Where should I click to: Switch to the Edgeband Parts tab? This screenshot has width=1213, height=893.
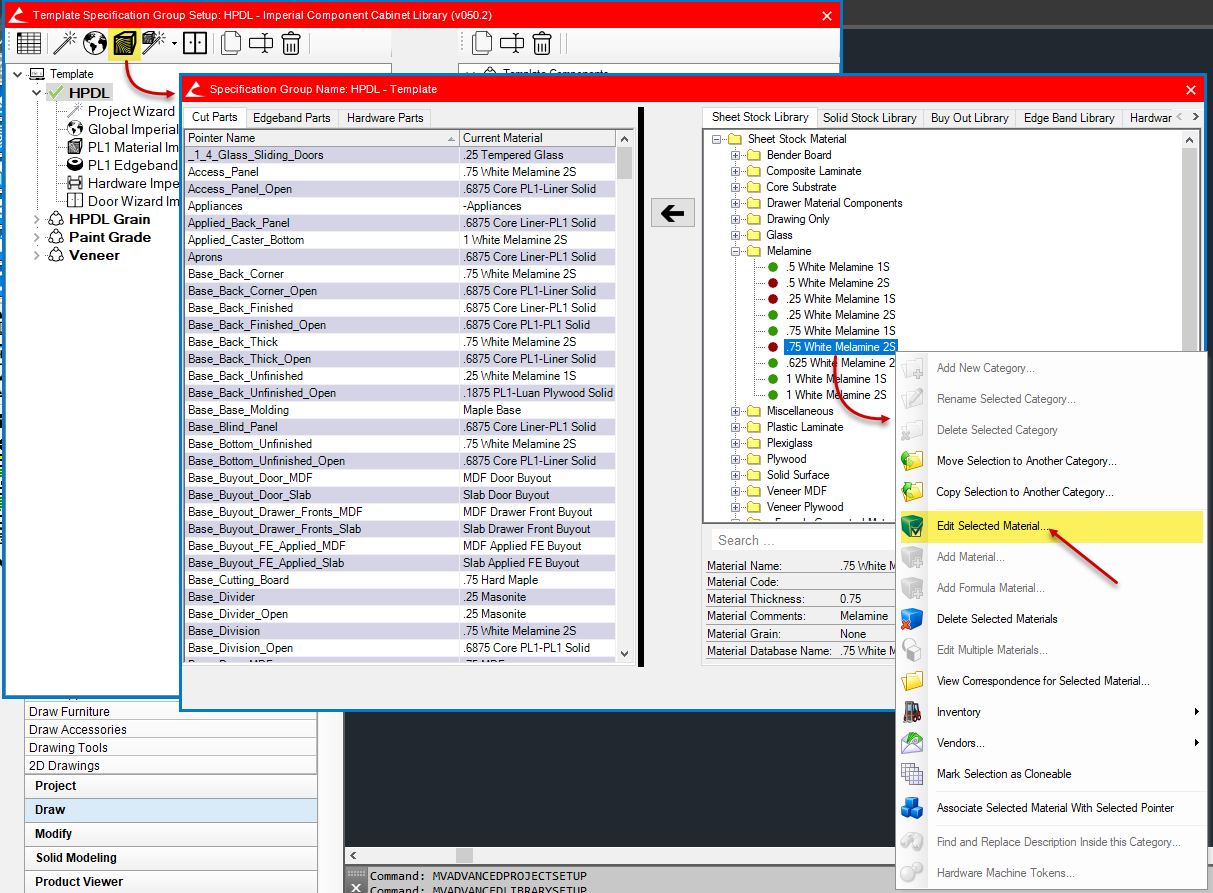291,118
